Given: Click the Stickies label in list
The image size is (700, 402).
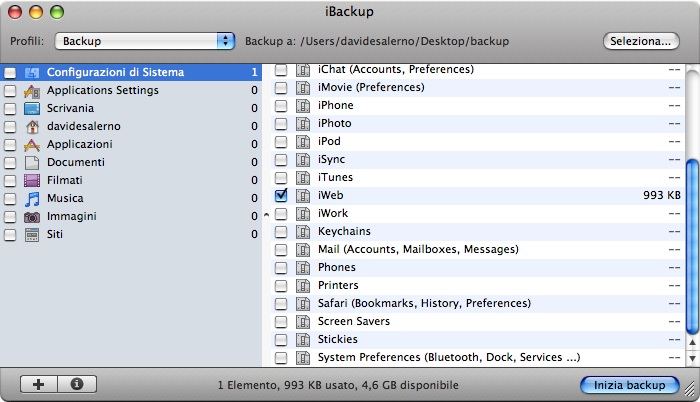Looking at the screenshot, I should point(338,339).
